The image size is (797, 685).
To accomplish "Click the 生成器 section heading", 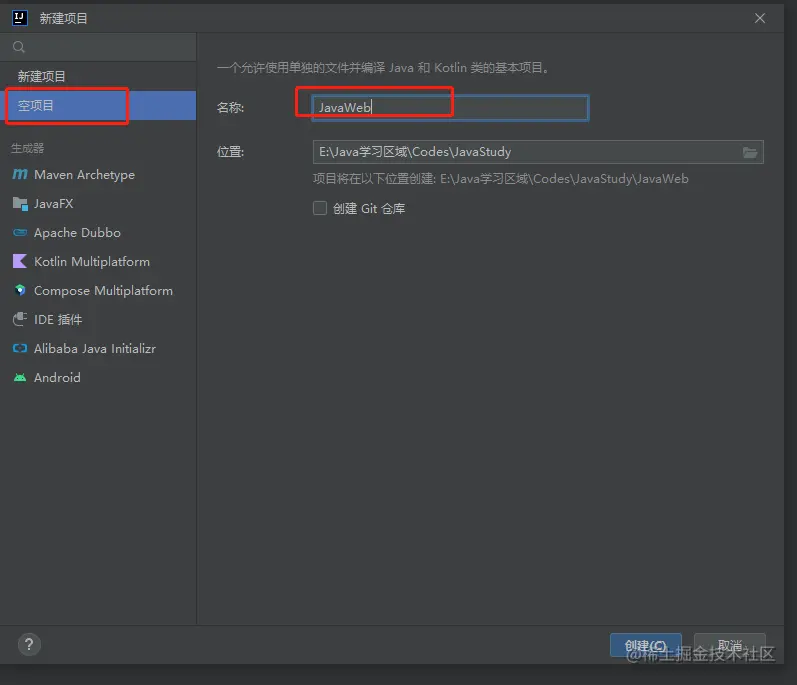I will pos(27,148).
